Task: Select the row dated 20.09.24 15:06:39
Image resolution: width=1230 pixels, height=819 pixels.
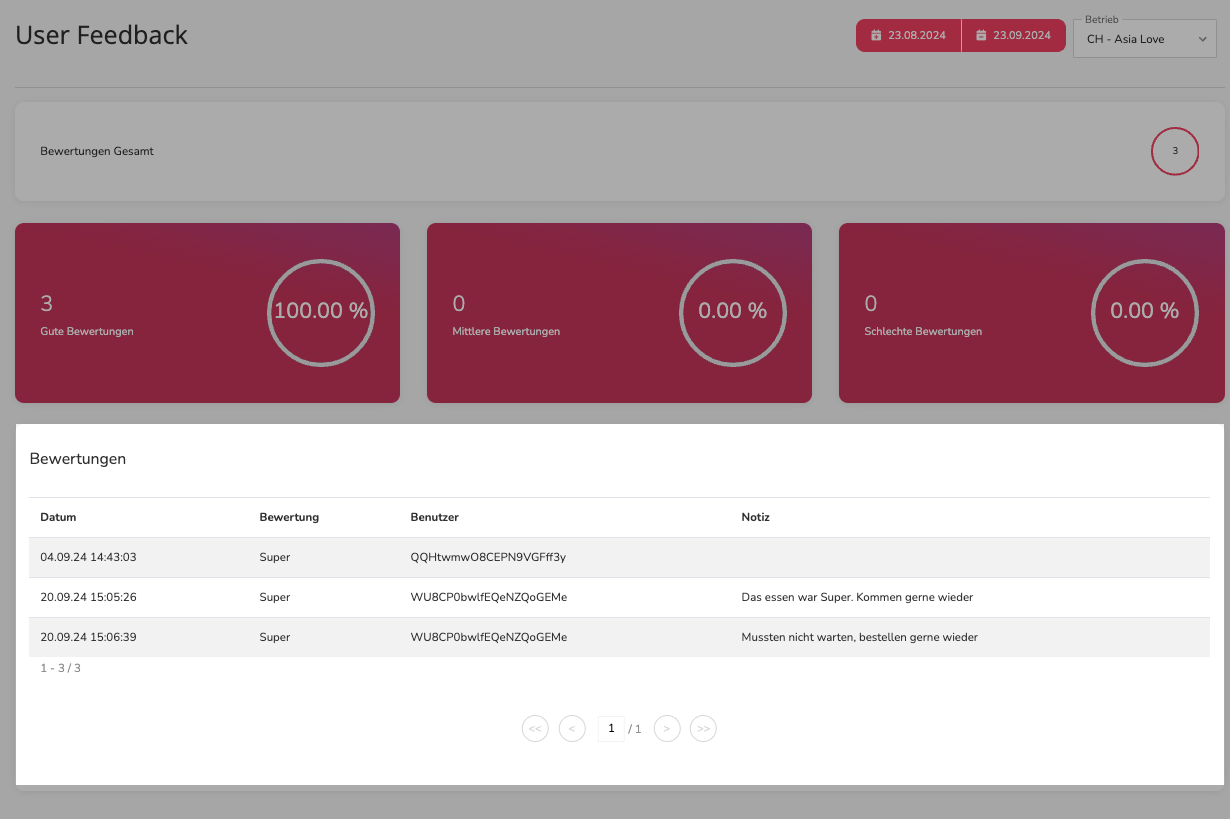Action: pos(619,637)
